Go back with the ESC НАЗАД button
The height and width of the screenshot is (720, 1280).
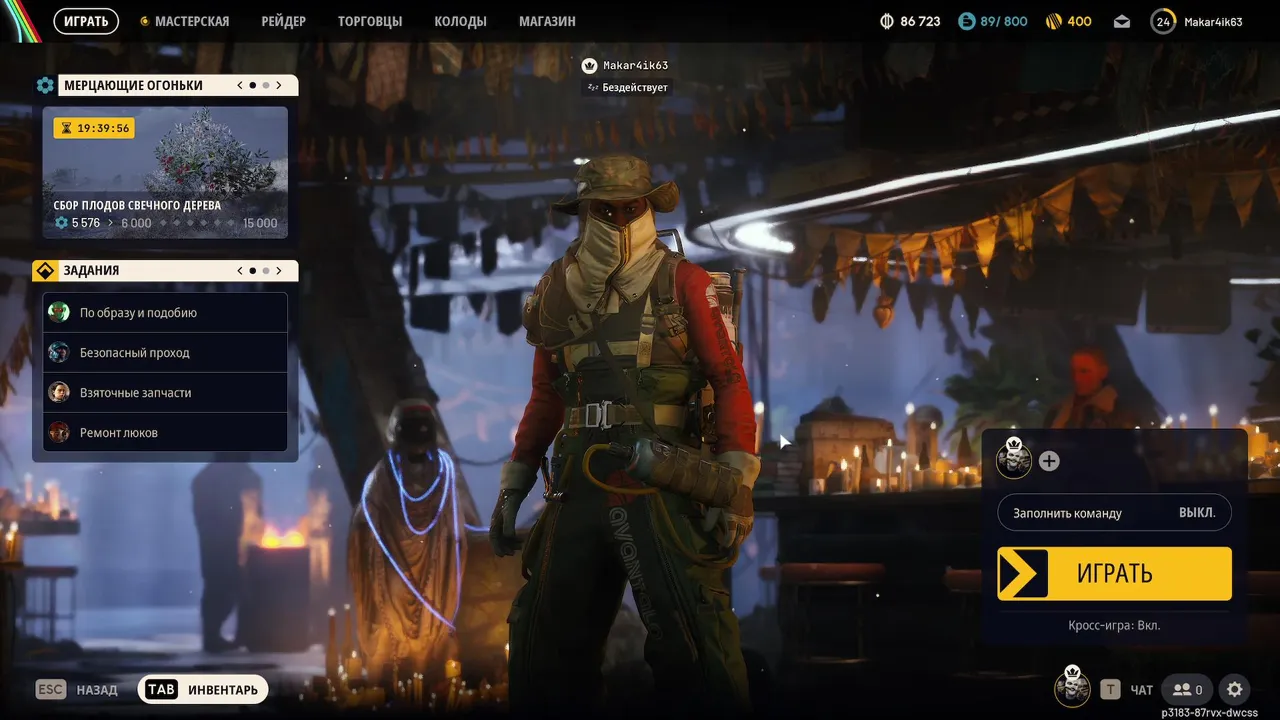pyautogui.click(x=77, y=689)
